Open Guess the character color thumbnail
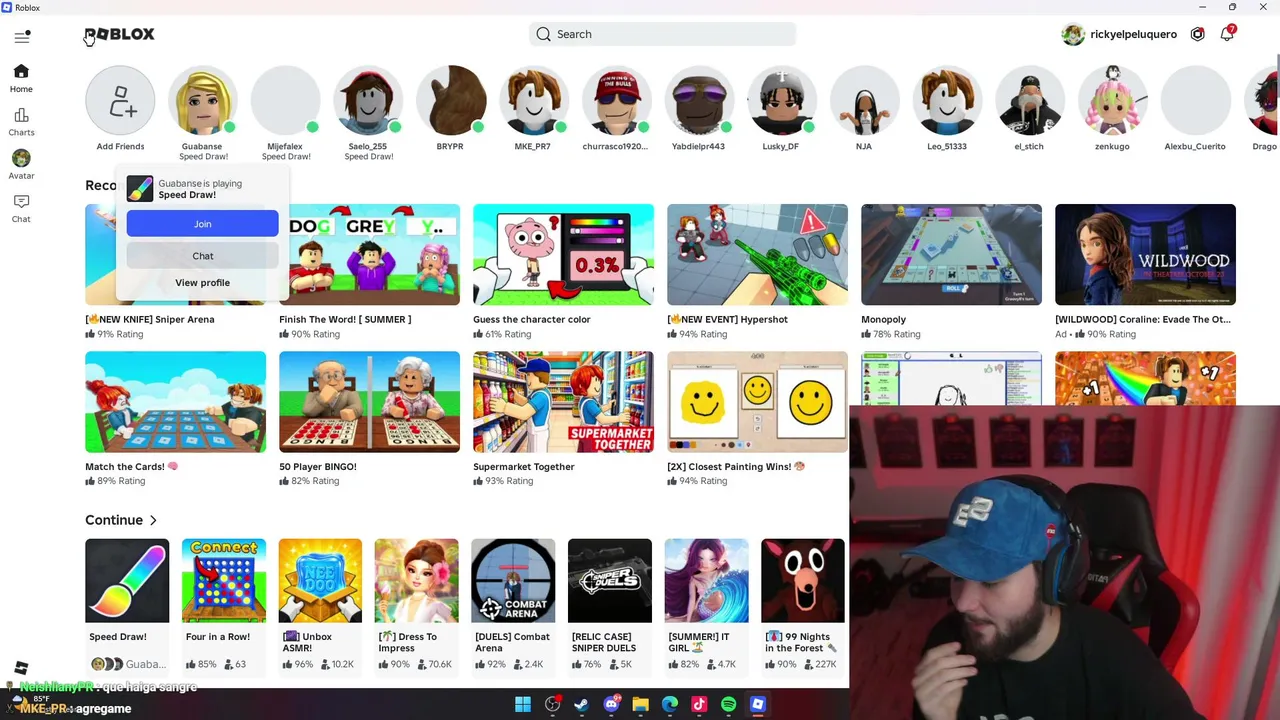 pos(563,254)
